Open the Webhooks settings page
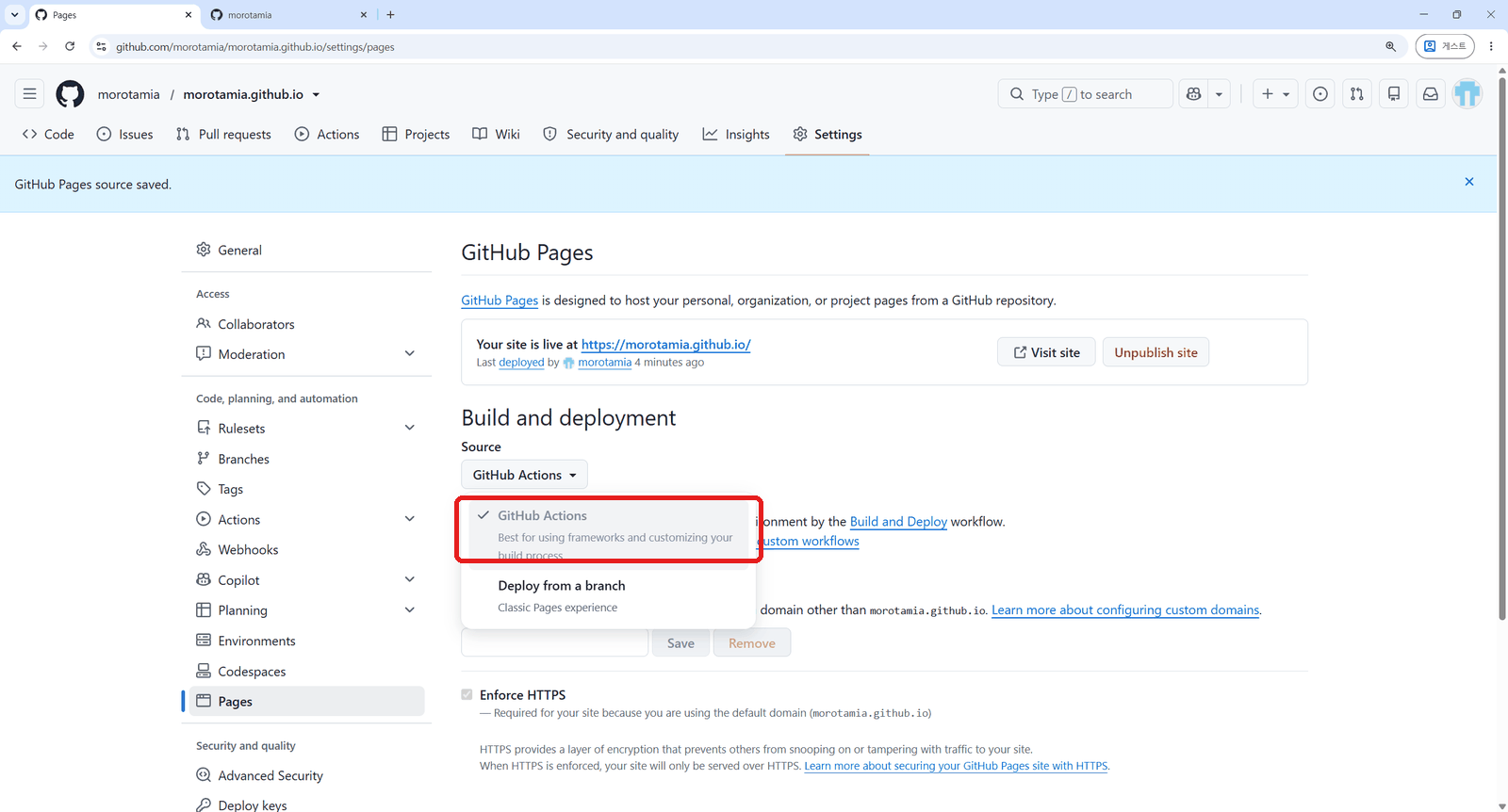1508x812 pixels. 306,549
